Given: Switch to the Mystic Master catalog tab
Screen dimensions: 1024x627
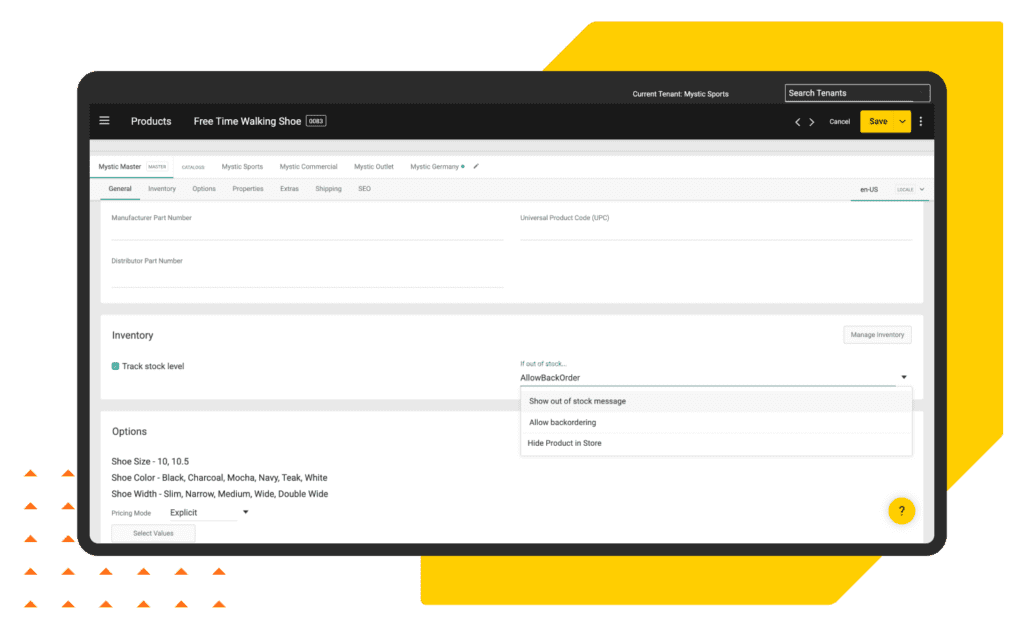Looking at the screenshot, I should [132, 167].
